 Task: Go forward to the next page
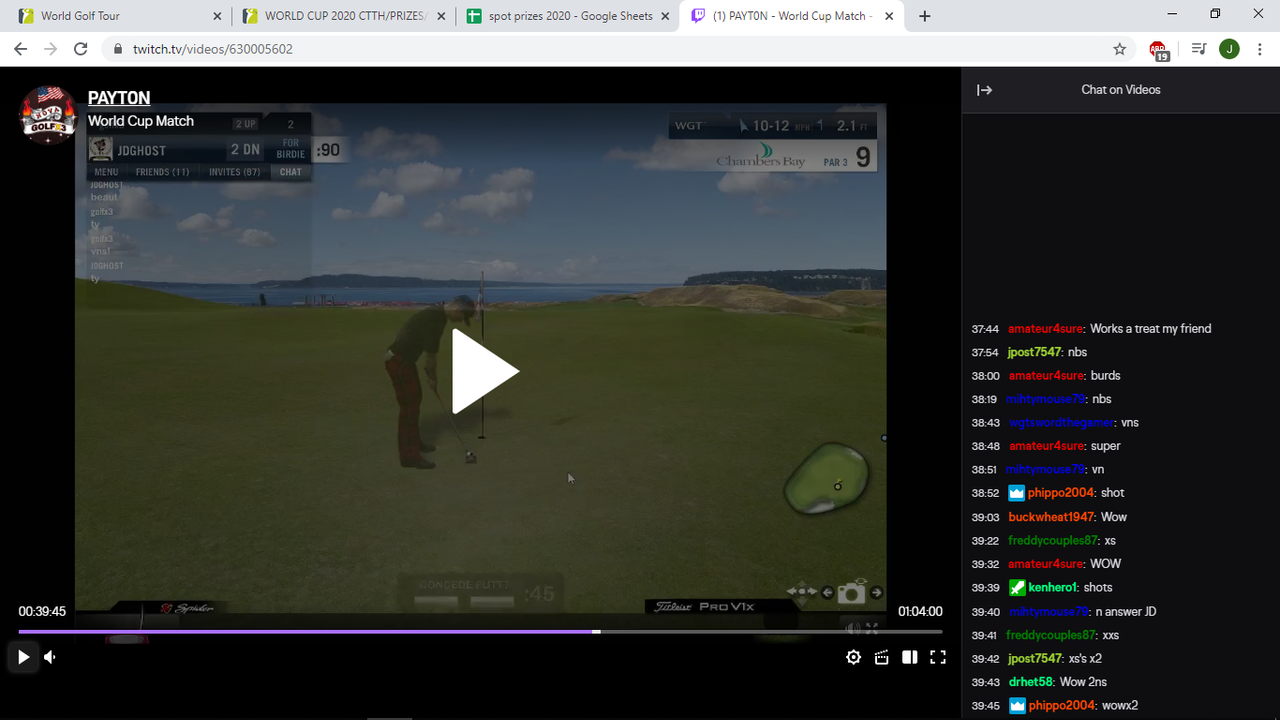50,49
